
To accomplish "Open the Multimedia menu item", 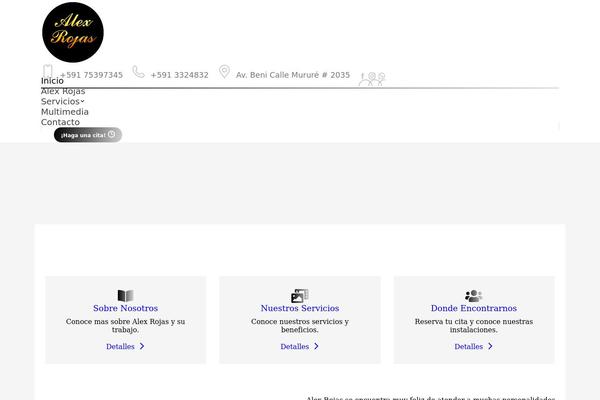I will 65,112.
